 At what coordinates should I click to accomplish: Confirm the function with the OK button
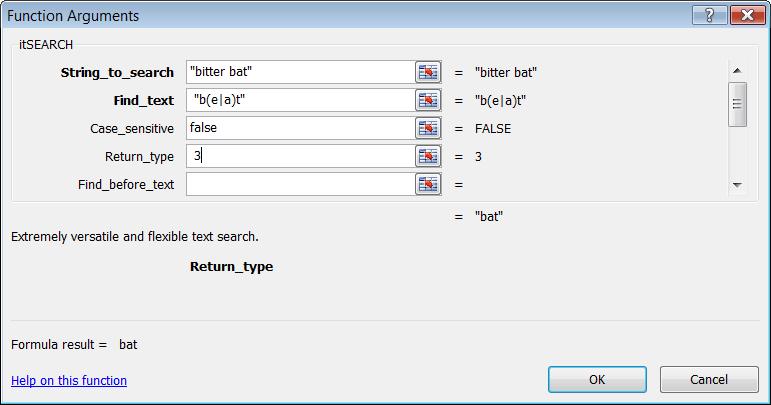click(597, 379)
